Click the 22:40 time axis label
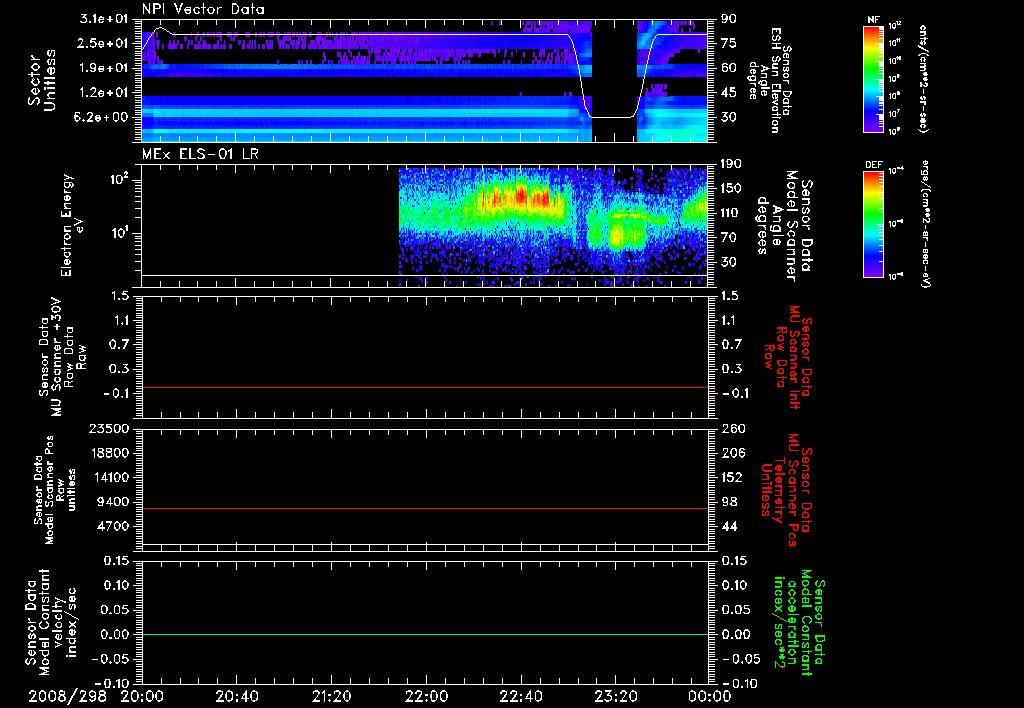 pos(520,696)
